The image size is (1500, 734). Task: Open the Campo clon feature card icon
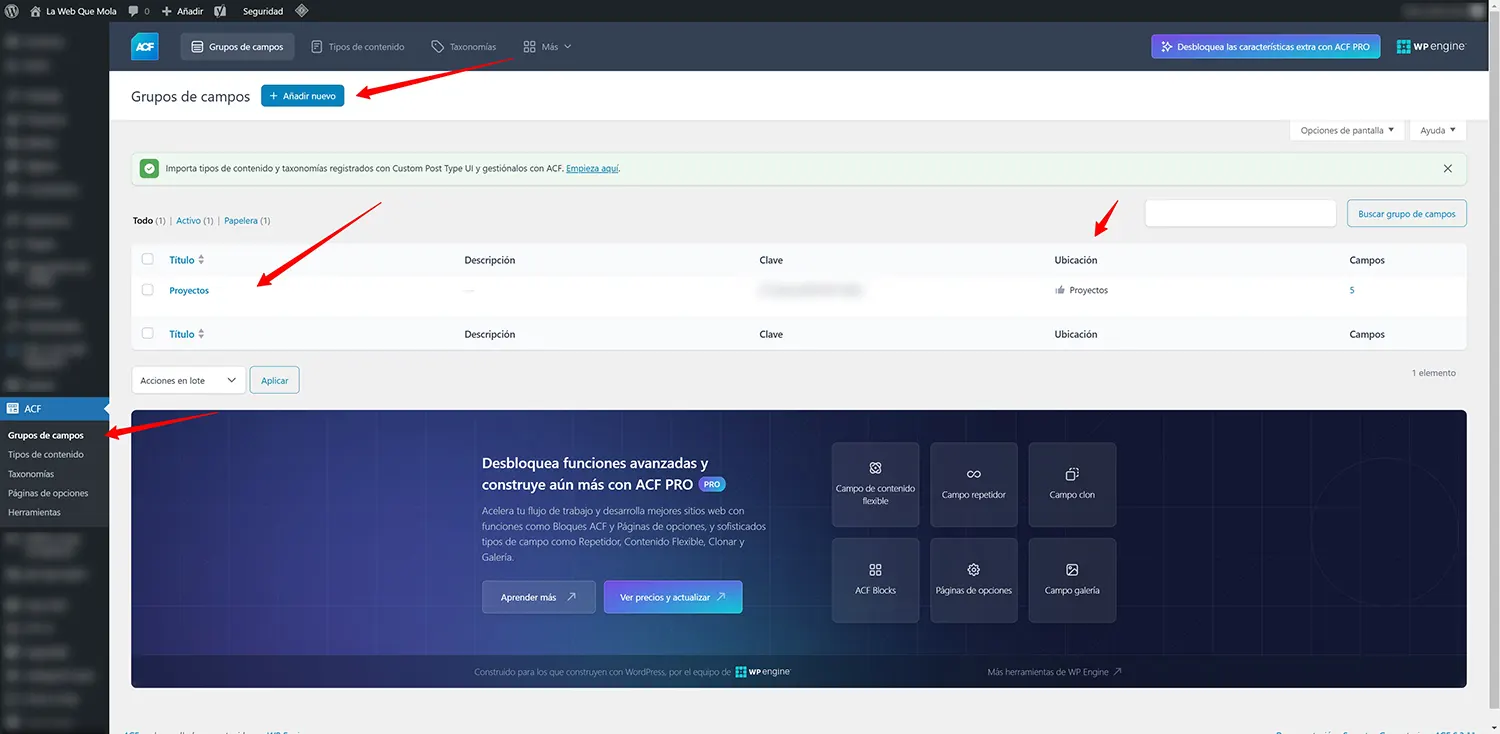click(1071, 473)
